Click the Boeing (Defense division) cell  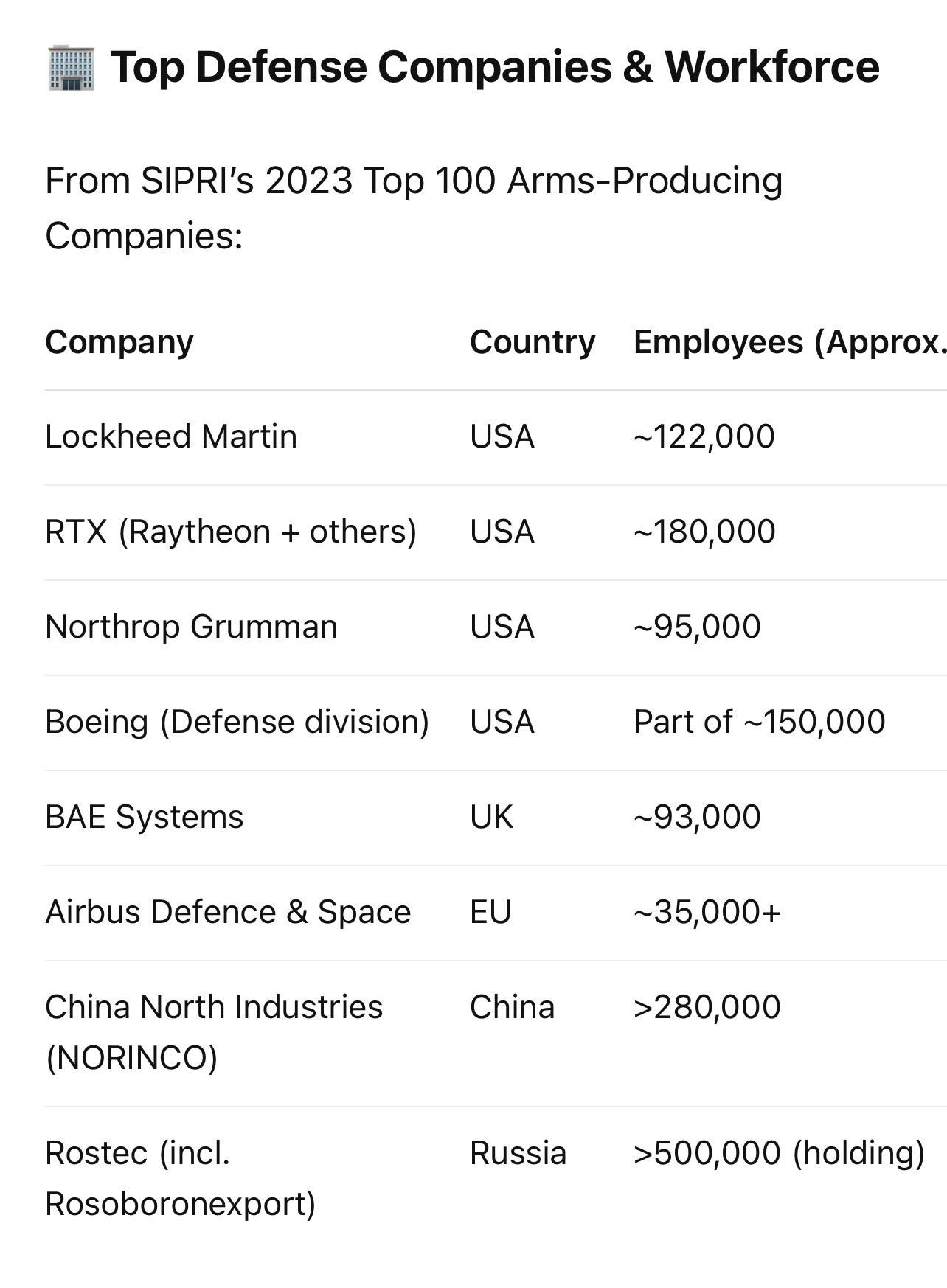coord(237,722)
